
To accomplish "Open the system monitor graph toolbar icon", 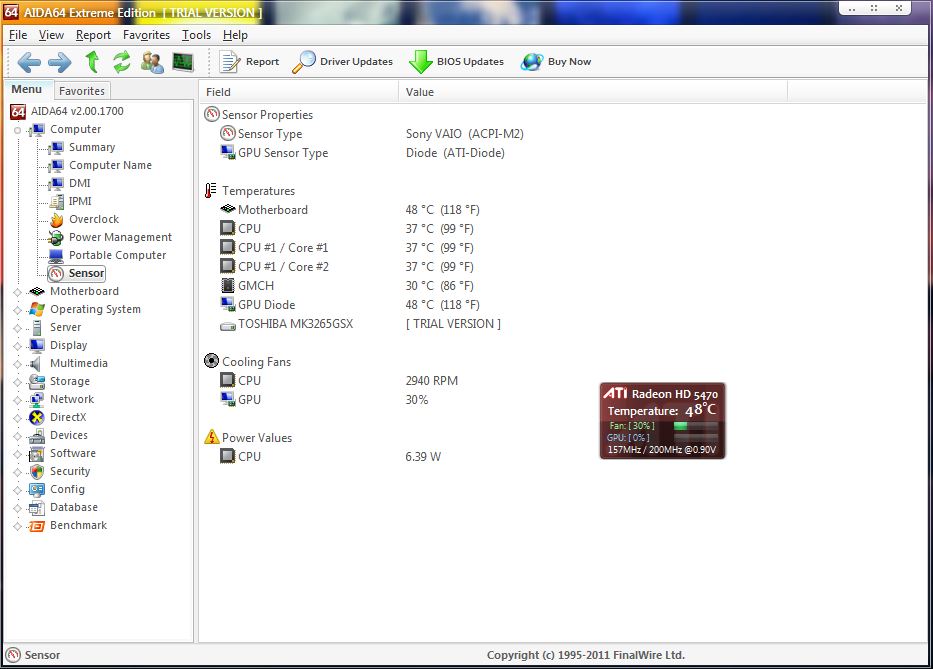I will point(183,62).
